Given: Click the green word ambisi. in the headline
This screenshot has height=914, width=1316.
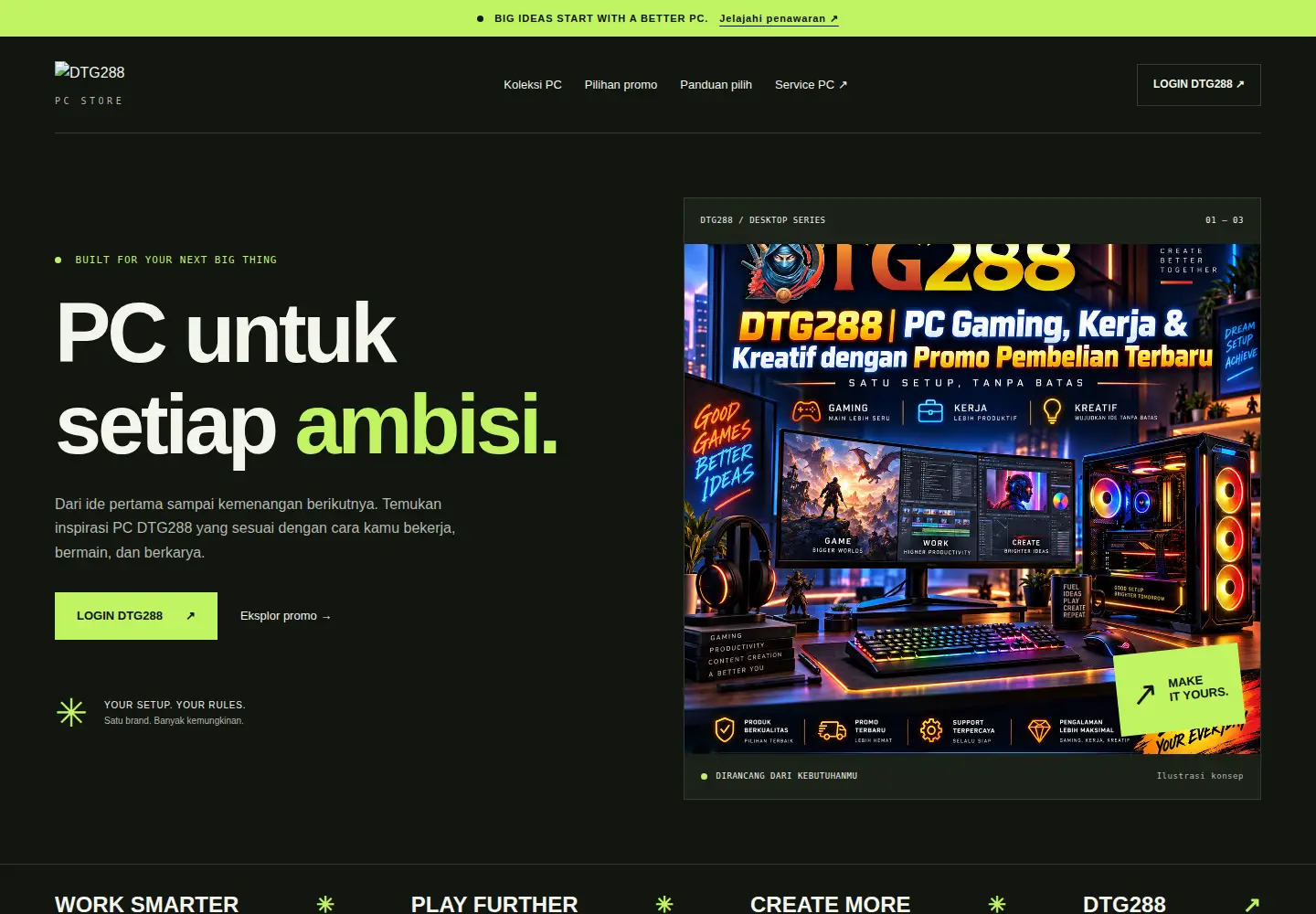Looking at the screenshot, I should coord(427,423).
